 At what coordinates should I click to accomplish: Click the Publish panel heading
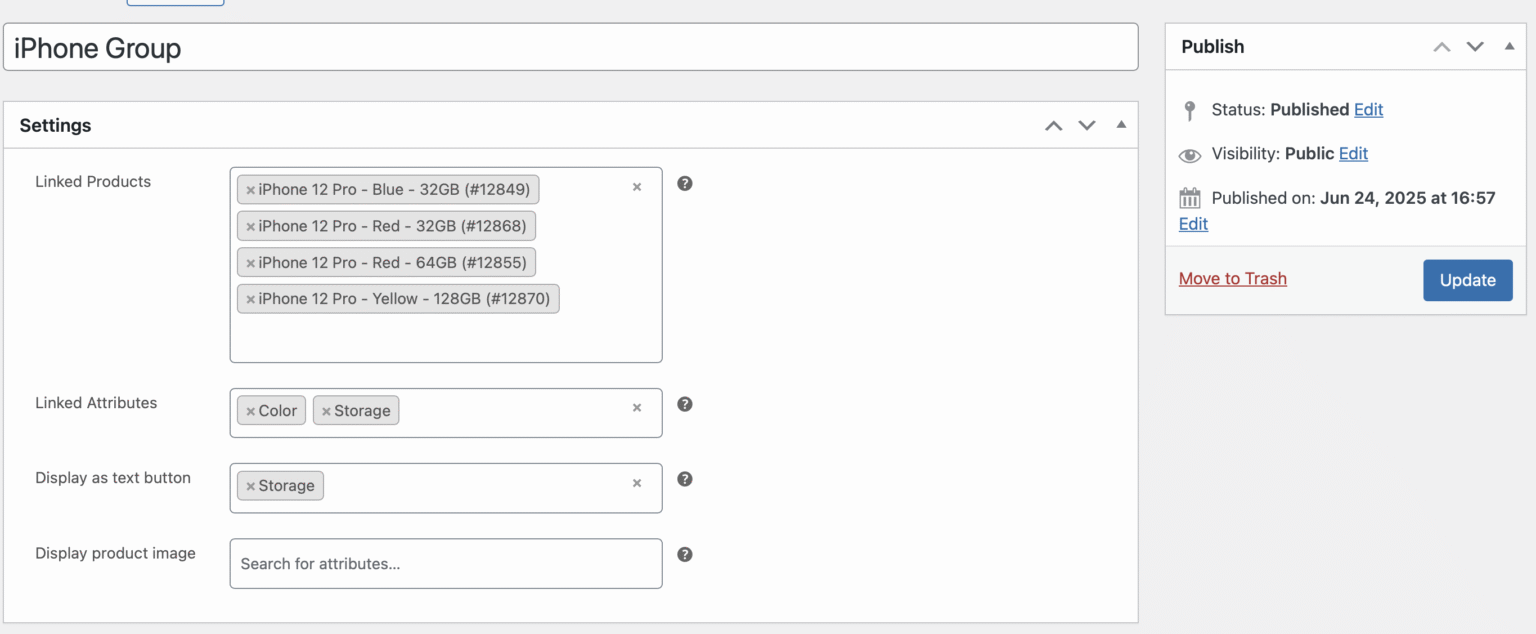click(x=1213, y=47)
